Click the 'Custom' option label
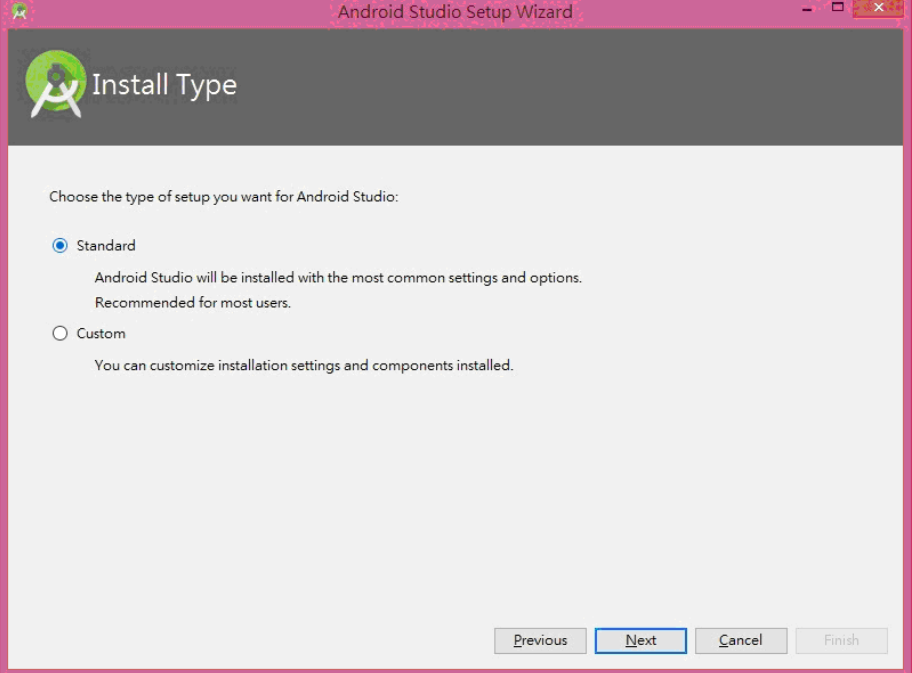912x673 pixels. click(101, 333)
